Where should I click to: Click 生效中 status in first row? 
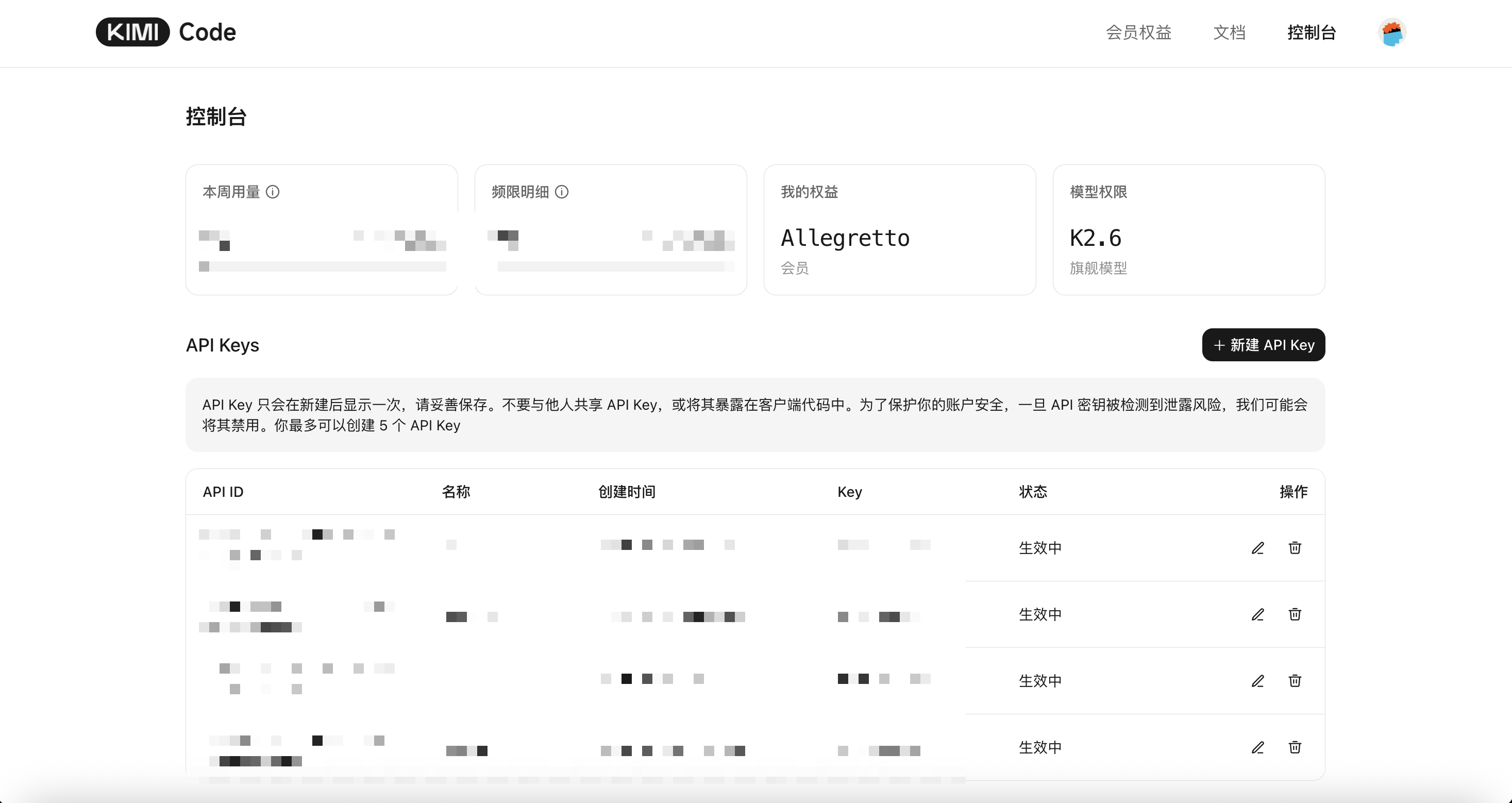[1040, 548]
